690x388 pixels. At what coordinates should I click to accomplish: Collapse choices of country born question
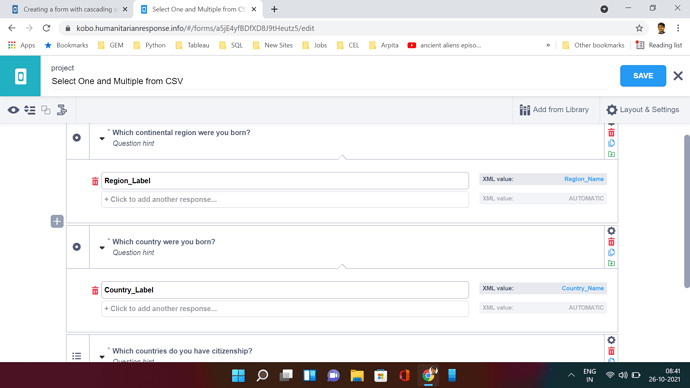[102, 248]
